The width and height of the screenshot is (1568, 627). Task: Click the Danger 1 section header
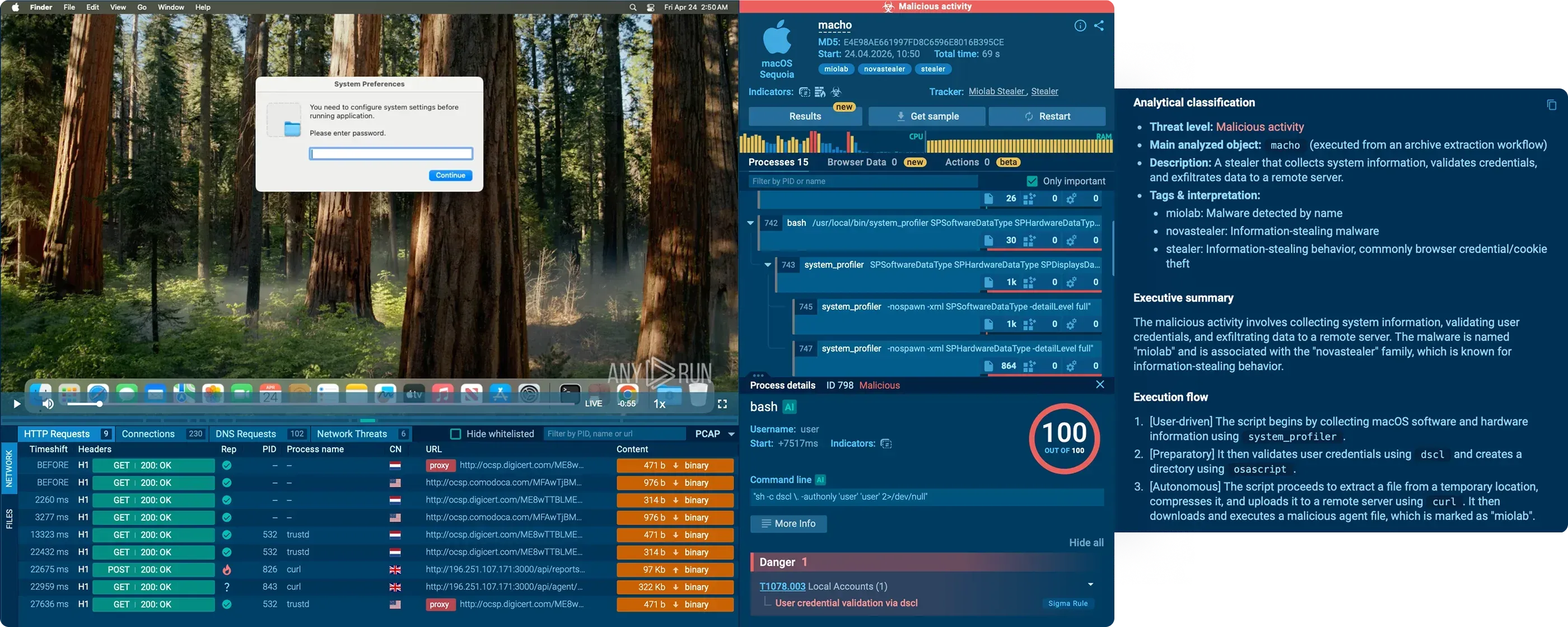(926, 562)
